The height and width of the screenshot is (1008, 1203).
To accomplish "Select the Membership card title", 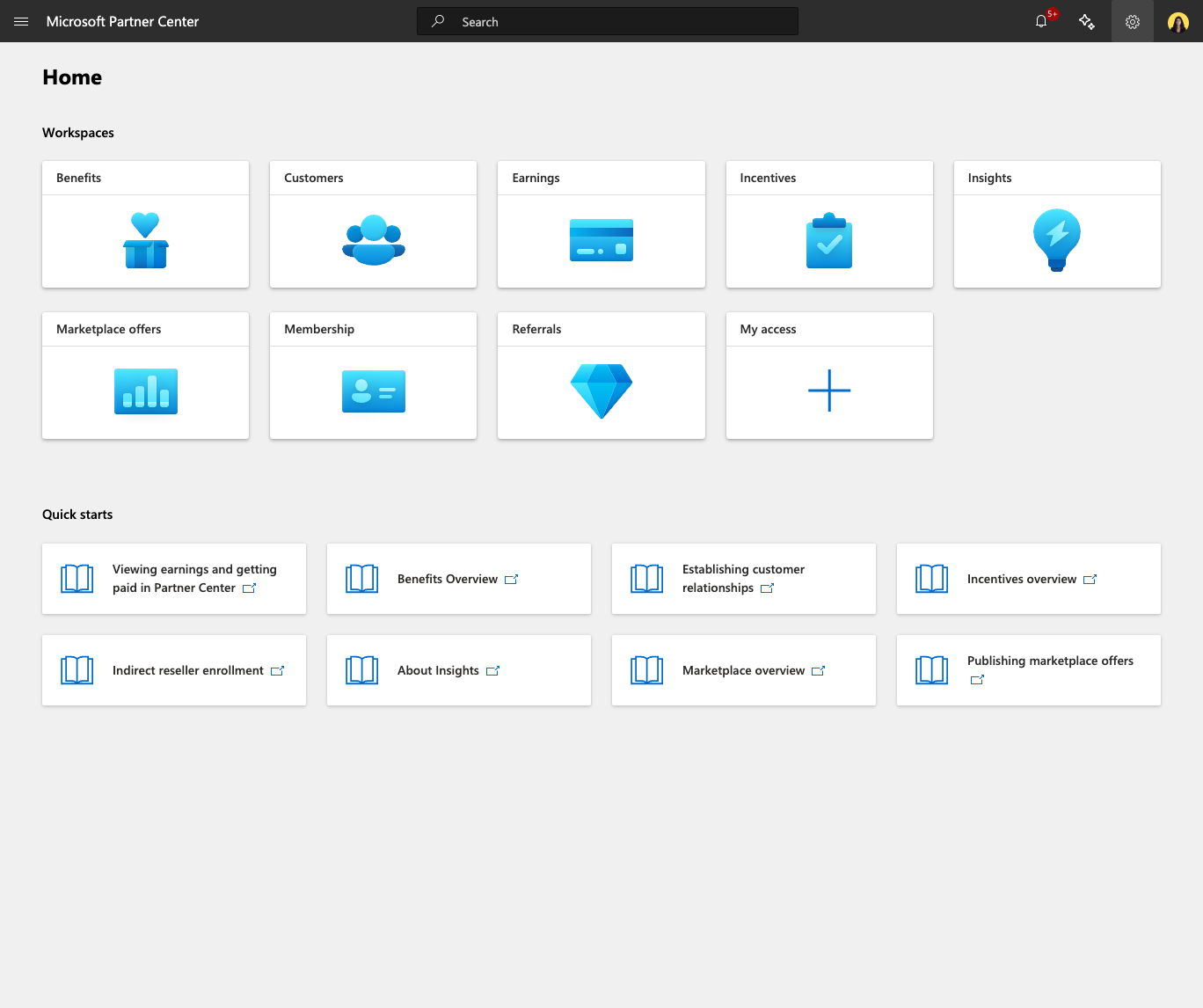I will [x=319, y=329].
